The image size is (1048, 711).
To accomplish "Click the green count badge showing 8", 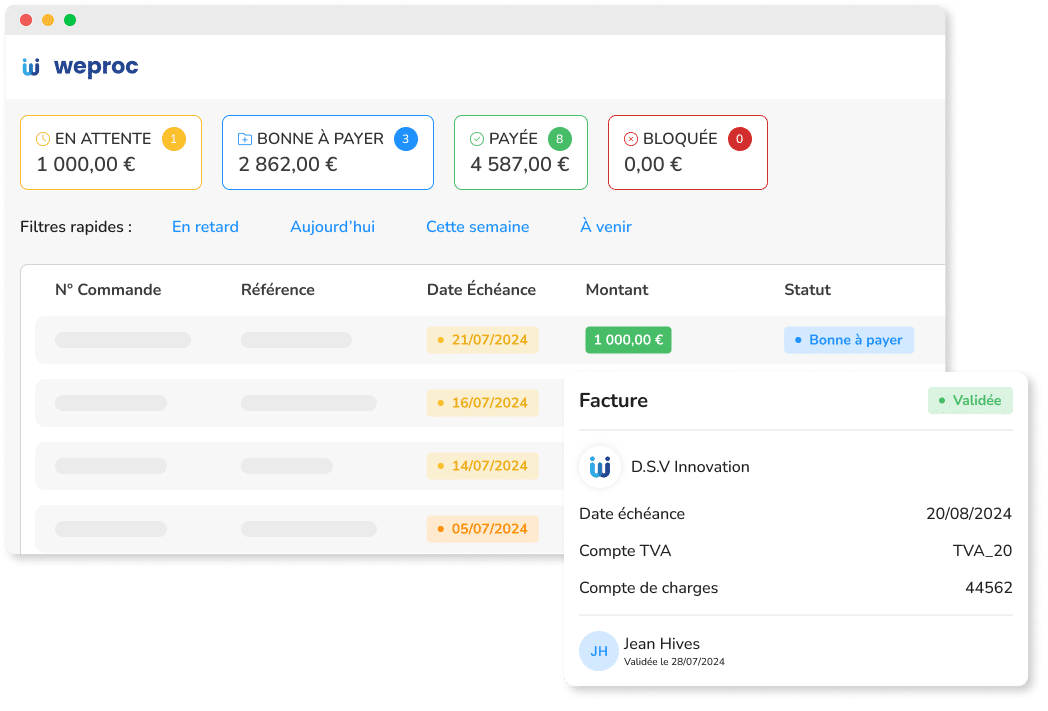I will coord(560,139).
